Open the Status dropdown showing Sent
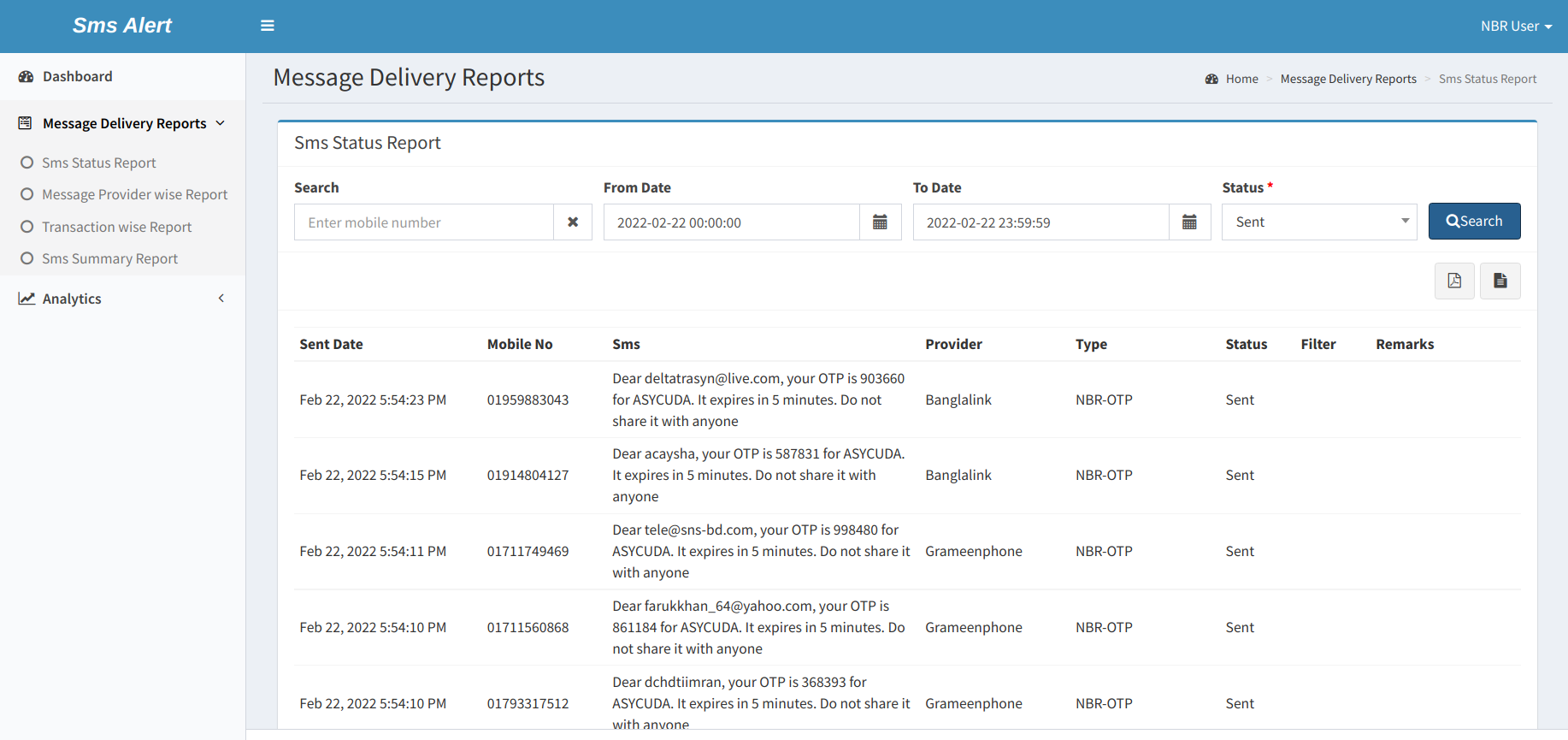This screenshot has height=740, width=1568. (1319, 222)
